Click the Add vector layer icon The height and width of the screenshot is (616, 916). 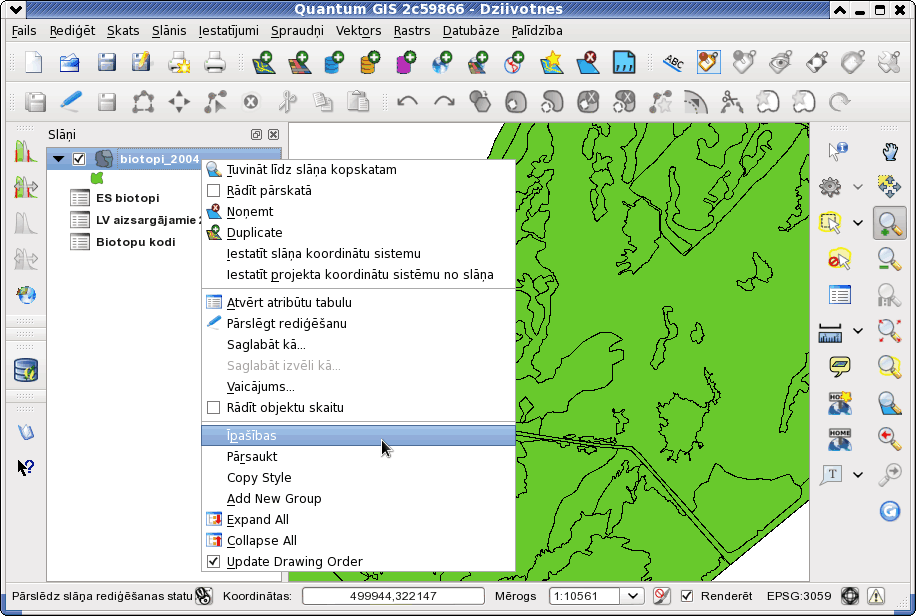(263, 63)
